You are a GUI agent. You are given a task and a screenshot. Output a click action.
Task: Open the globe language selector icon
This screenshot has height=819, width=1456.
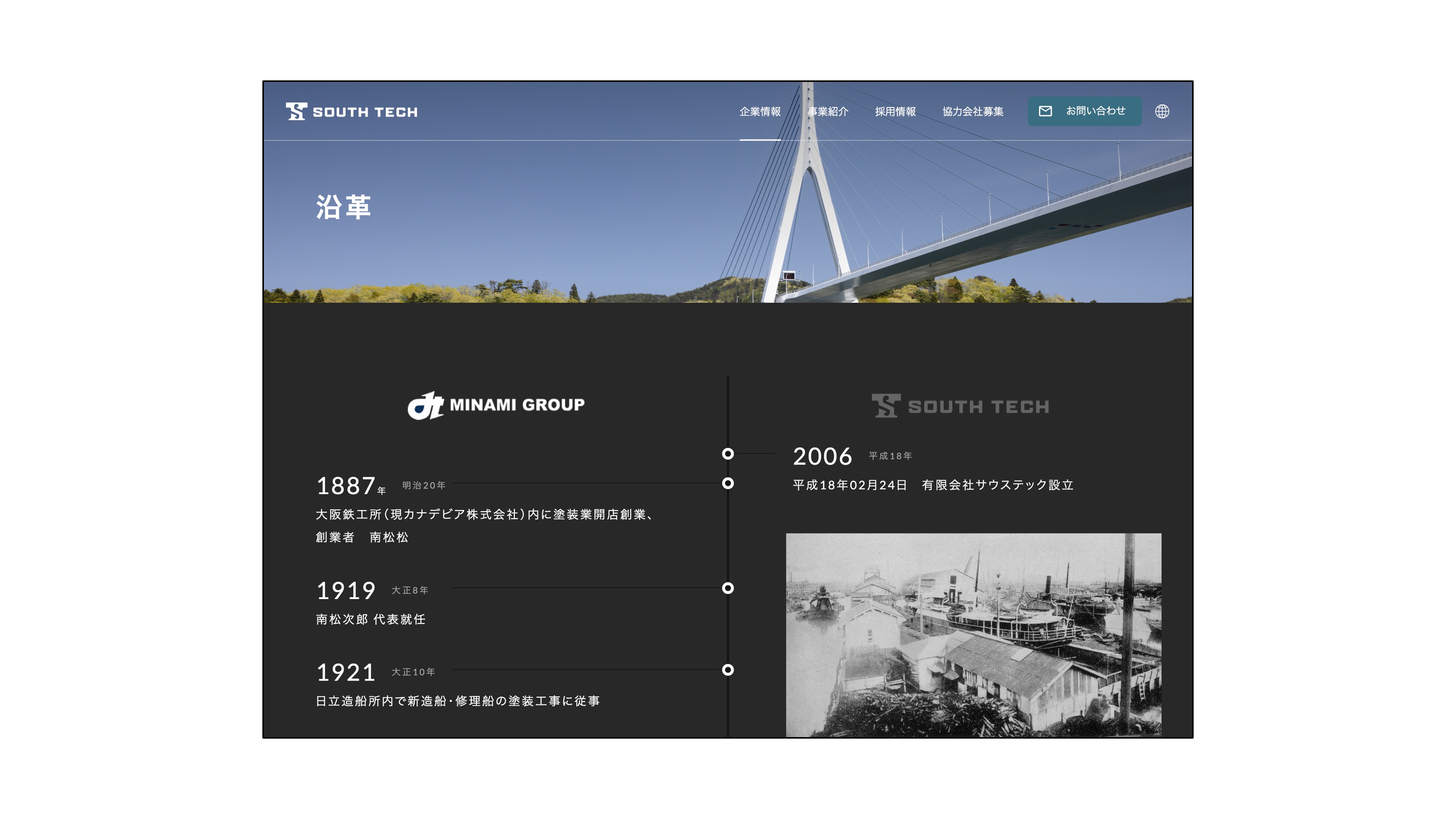click(x=1162, y=111)
